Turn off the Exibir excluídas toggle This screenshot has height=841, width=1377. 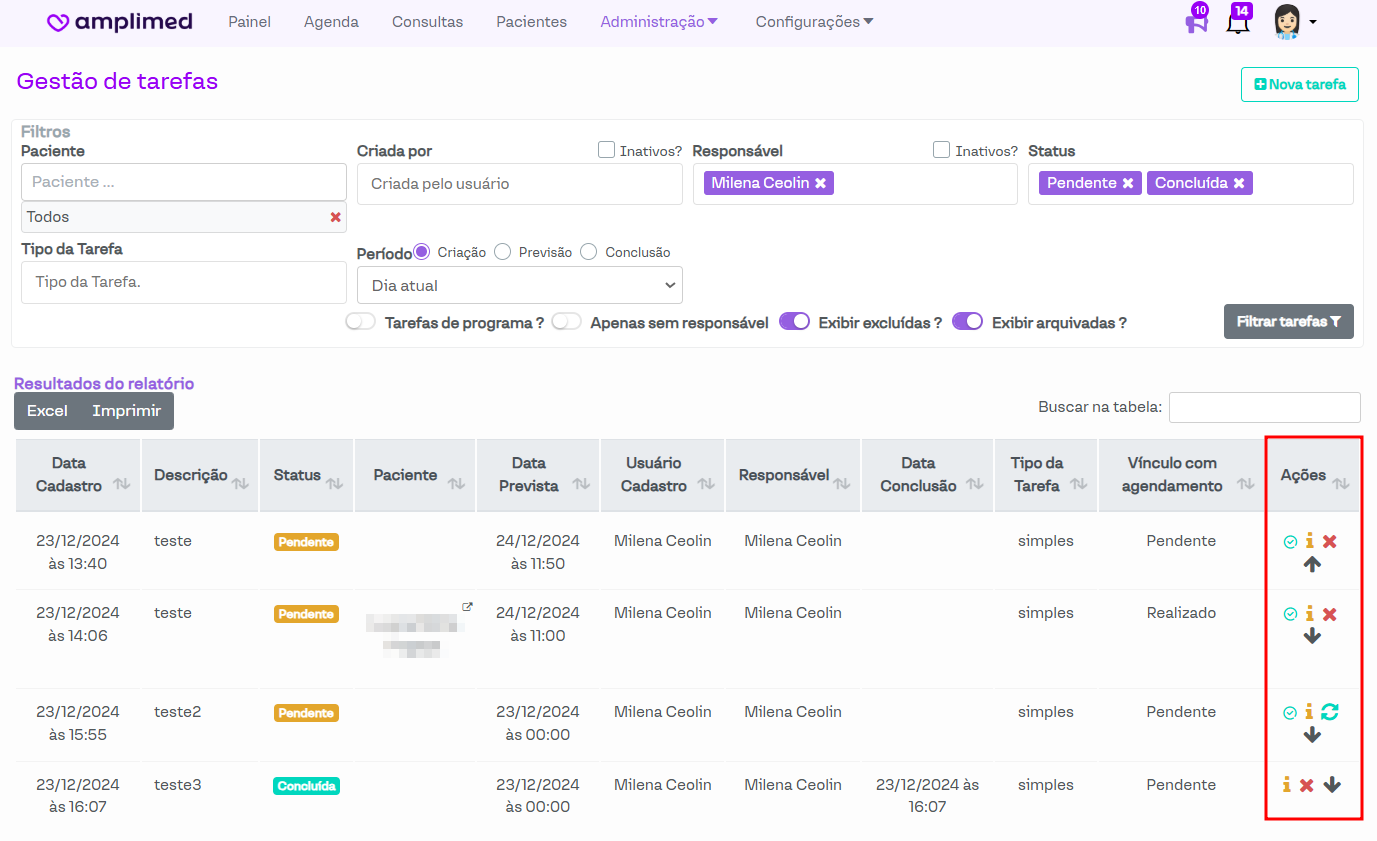pos(794,322)
